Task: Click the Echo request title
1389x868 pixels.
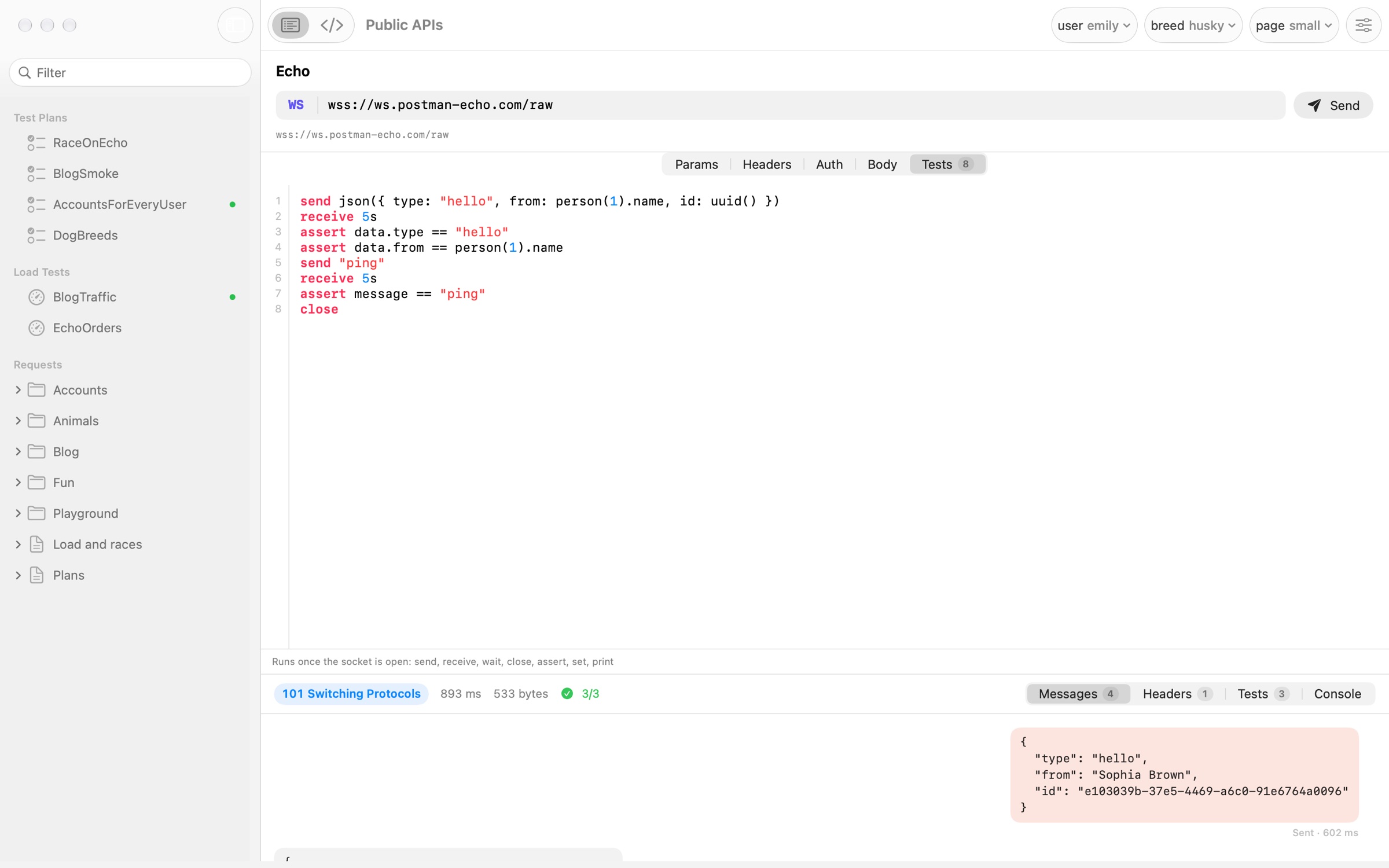Action: click(x=293, y=71)
